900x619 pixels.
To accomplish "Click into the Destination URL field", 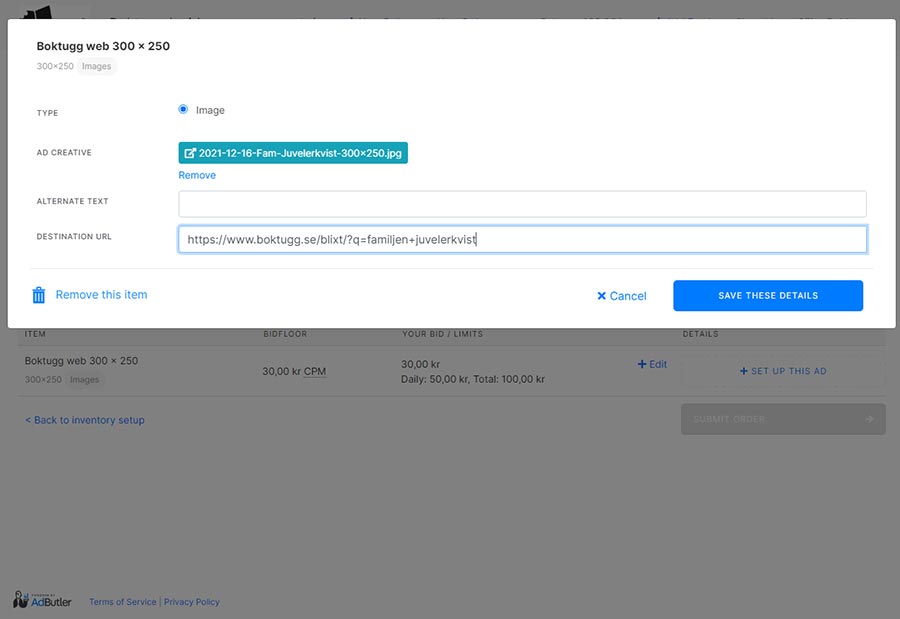I will 522,239.
